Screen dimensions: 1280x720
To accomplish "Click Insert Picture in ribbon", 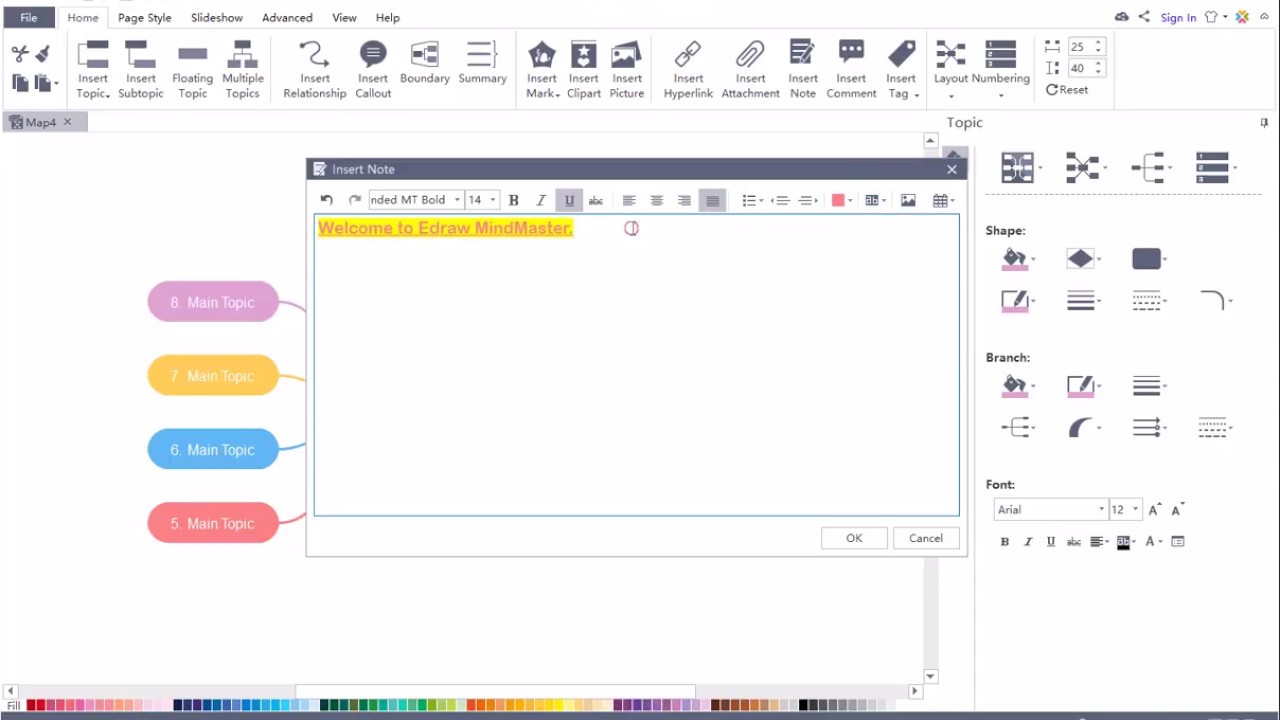I will (627, 70).
